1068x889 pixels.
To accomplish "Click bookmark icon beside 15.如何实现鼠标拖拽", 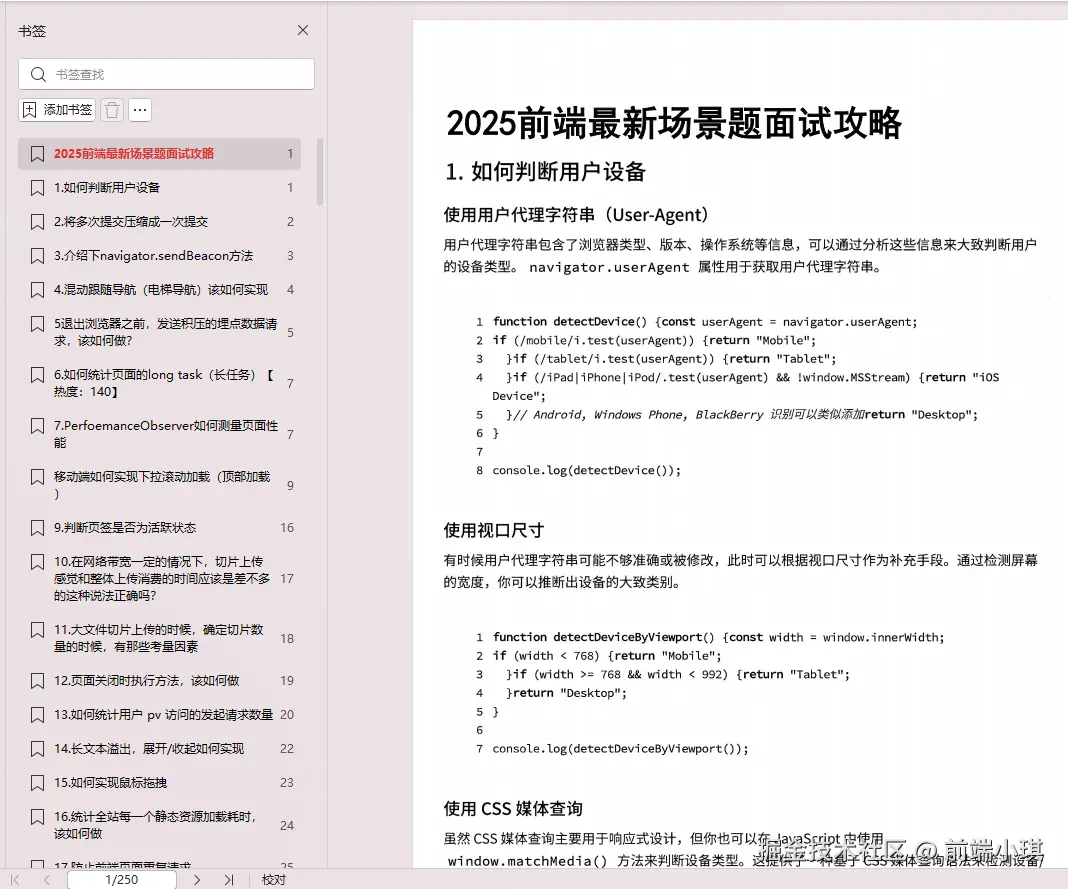I will point(37,783).
